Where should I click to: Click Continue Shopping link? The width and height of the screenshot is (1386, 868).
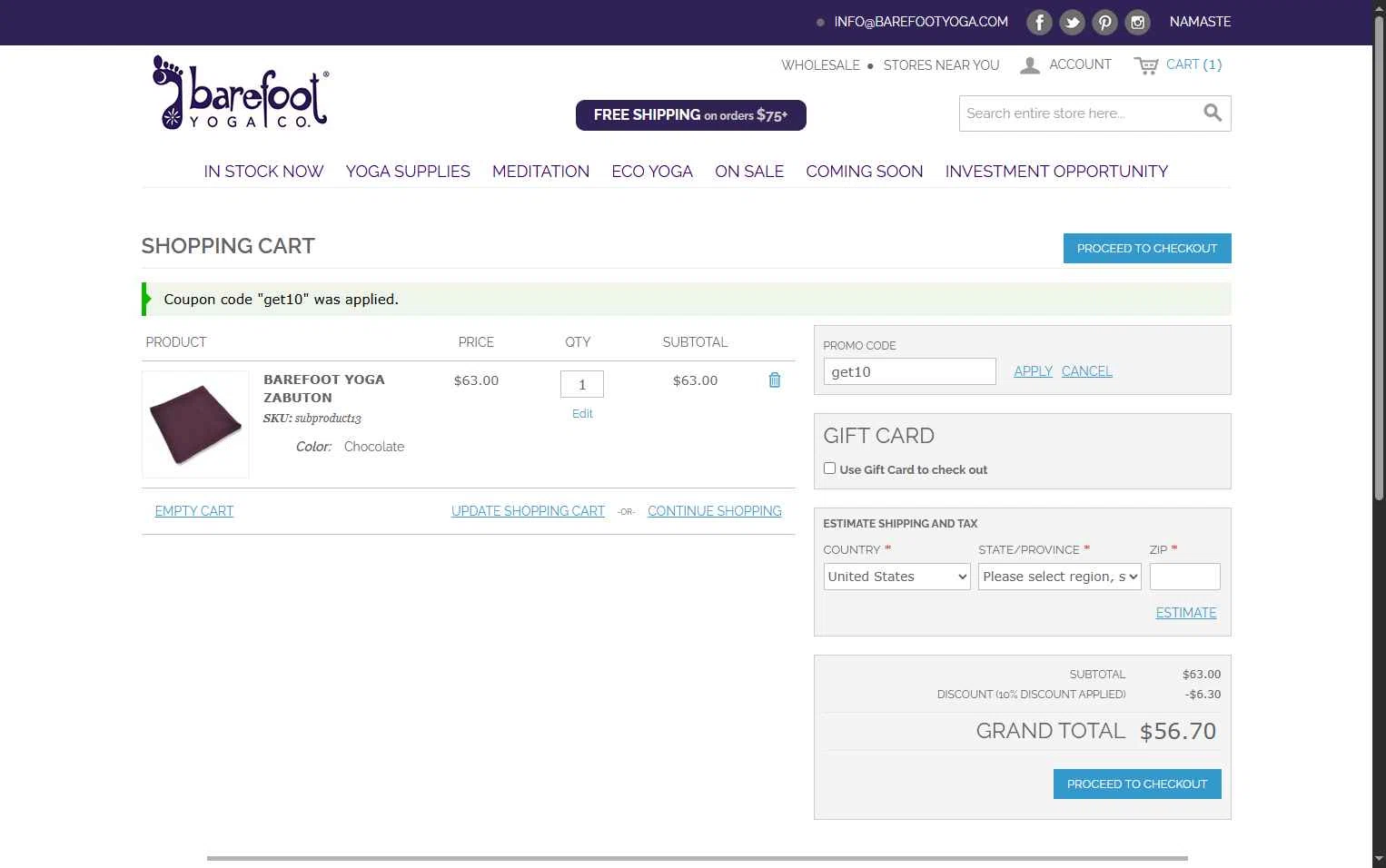[715, 511]
